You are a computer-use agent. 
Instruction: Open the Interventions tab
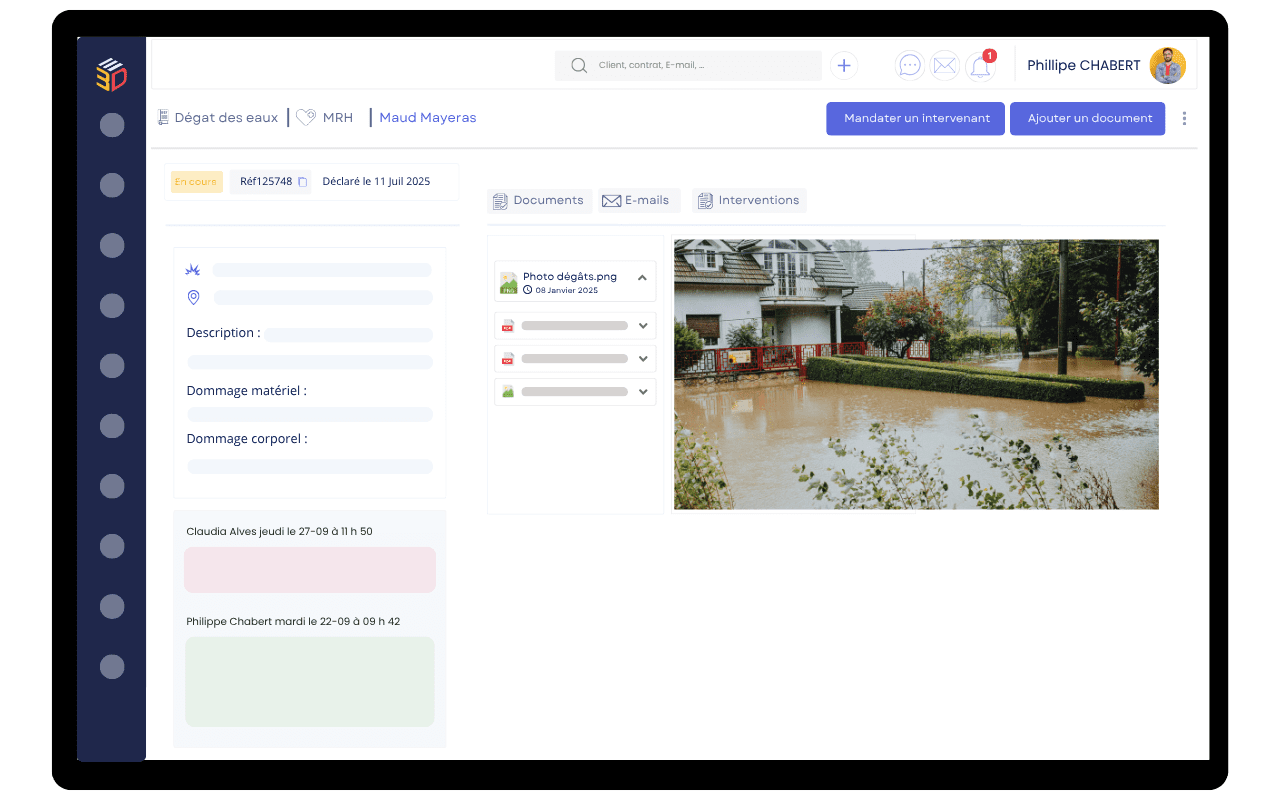(749, 200)
